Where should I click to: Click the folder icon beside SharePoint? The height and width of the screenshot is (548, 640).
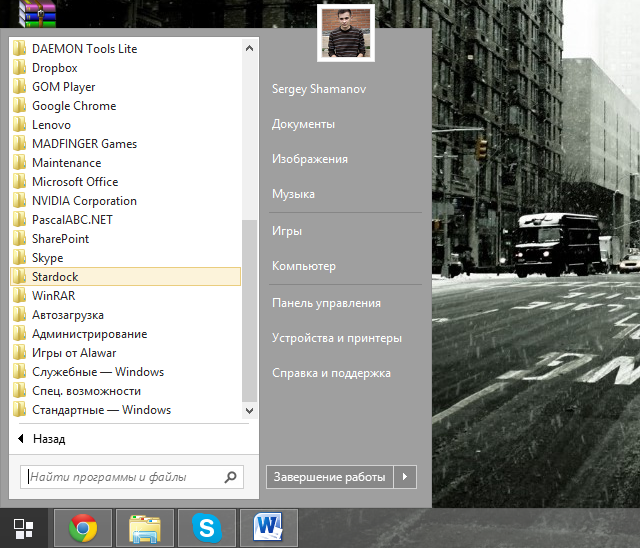[x=20, y=238]
